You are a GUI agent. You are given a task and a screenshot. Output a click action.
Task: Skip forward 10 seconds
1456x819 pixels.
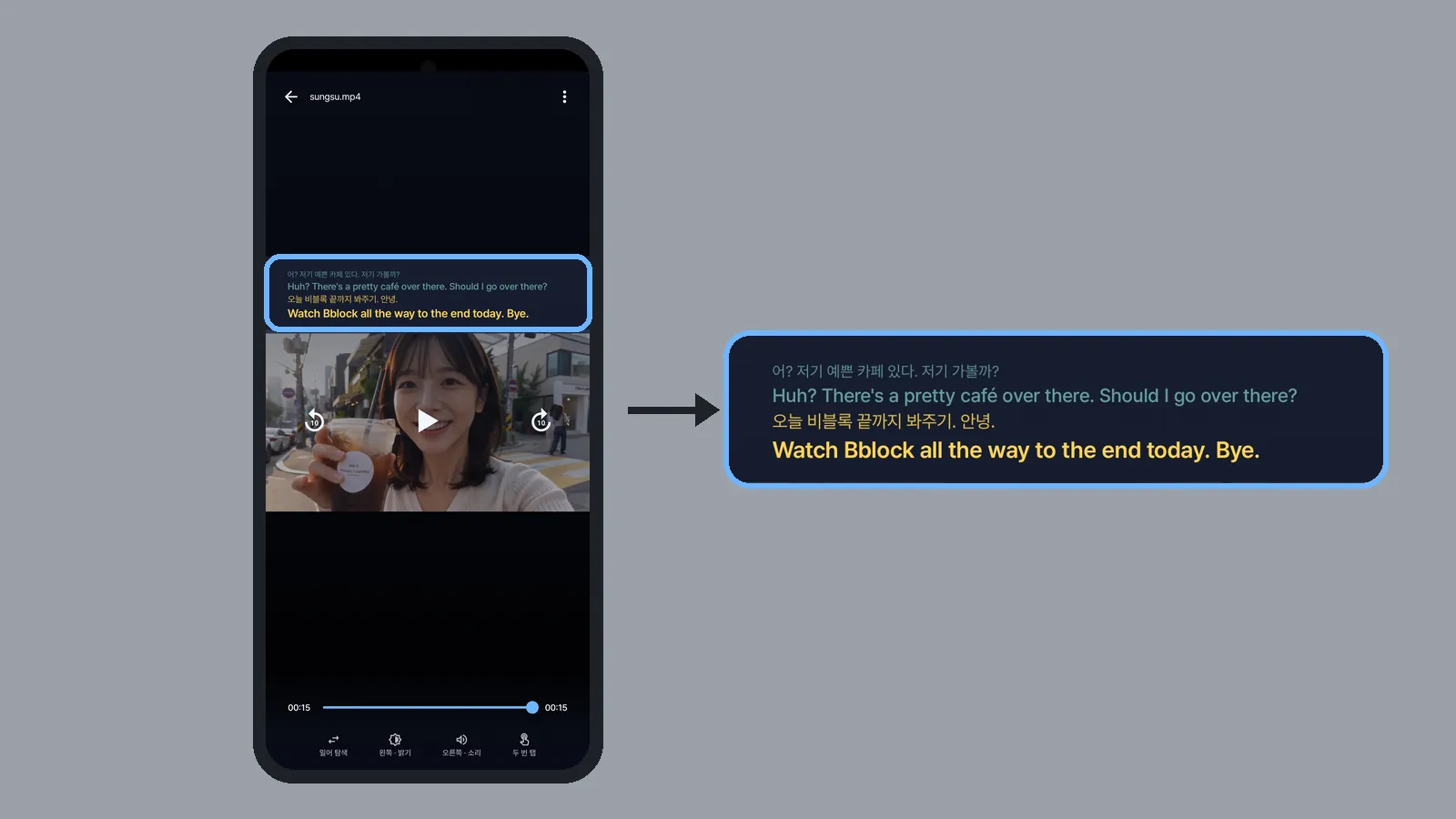click(541, 420)
